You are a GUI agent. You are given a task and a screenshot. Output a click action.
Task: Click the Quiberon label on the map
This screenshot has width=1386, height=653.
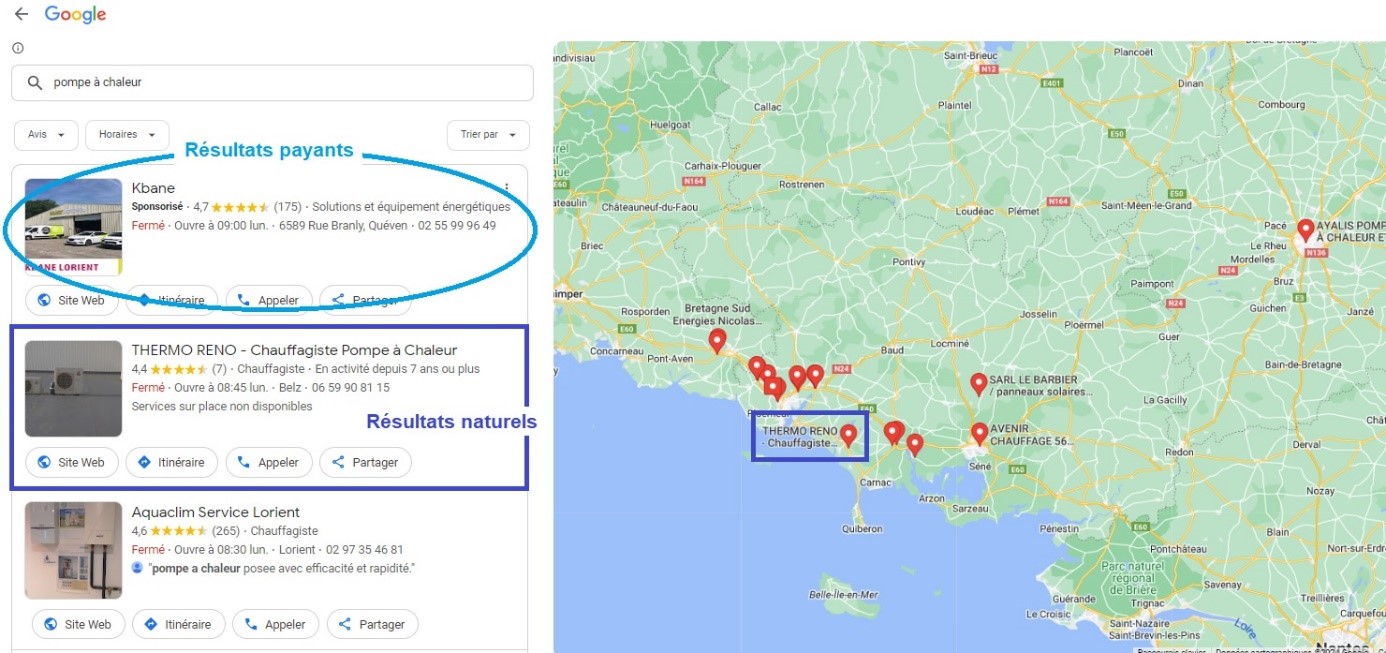pos(862,529)
